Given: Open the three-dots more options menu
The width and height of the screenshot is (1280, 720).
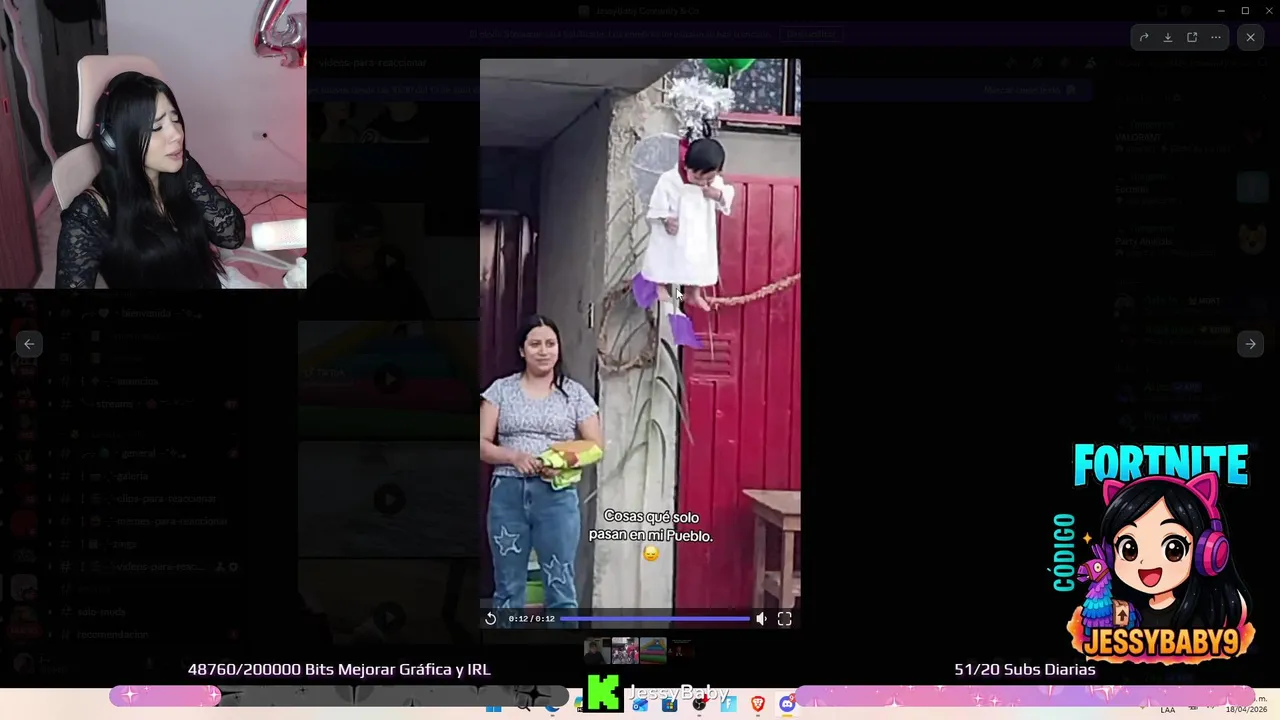Looking at the screenshot, I should 1216,37.
